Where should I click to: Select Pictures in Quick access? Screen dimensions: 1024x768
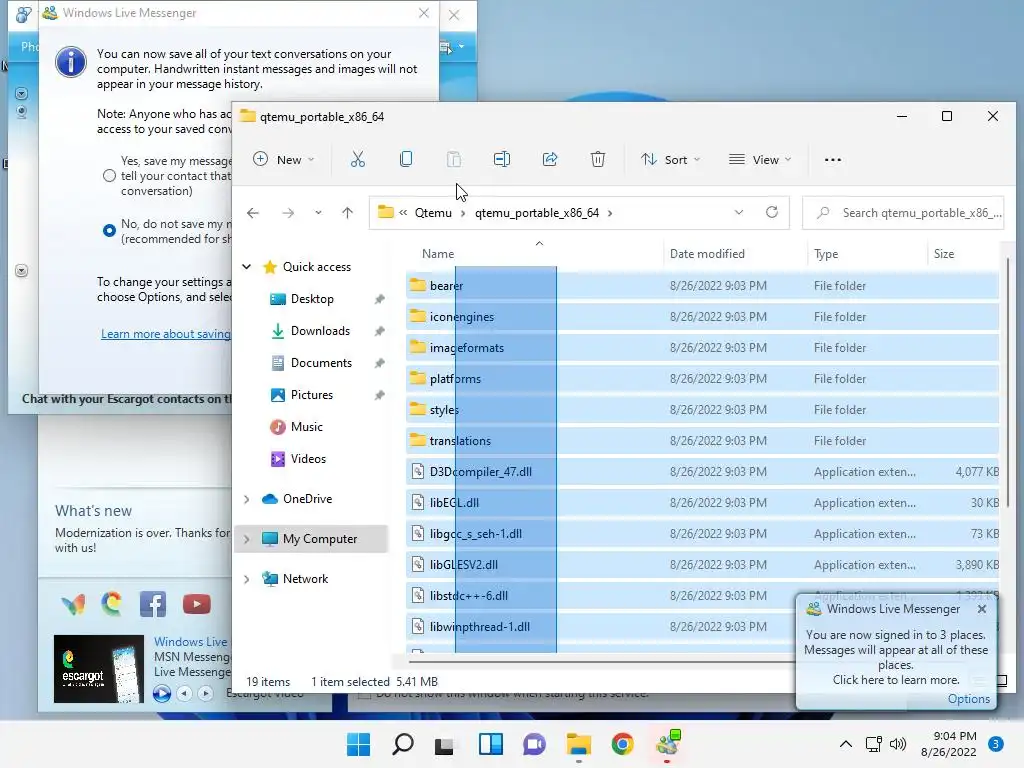tap(312, 394)
